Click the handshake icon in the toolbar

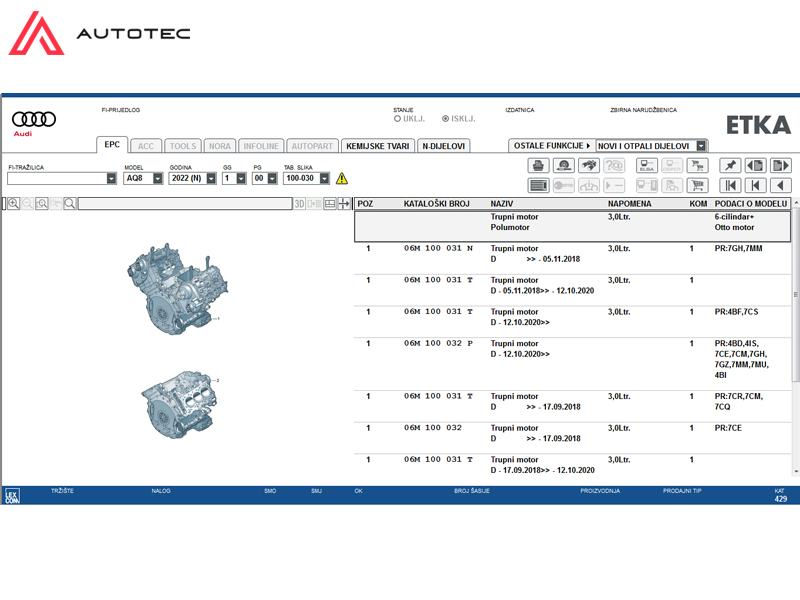click(x=589, y=165)
